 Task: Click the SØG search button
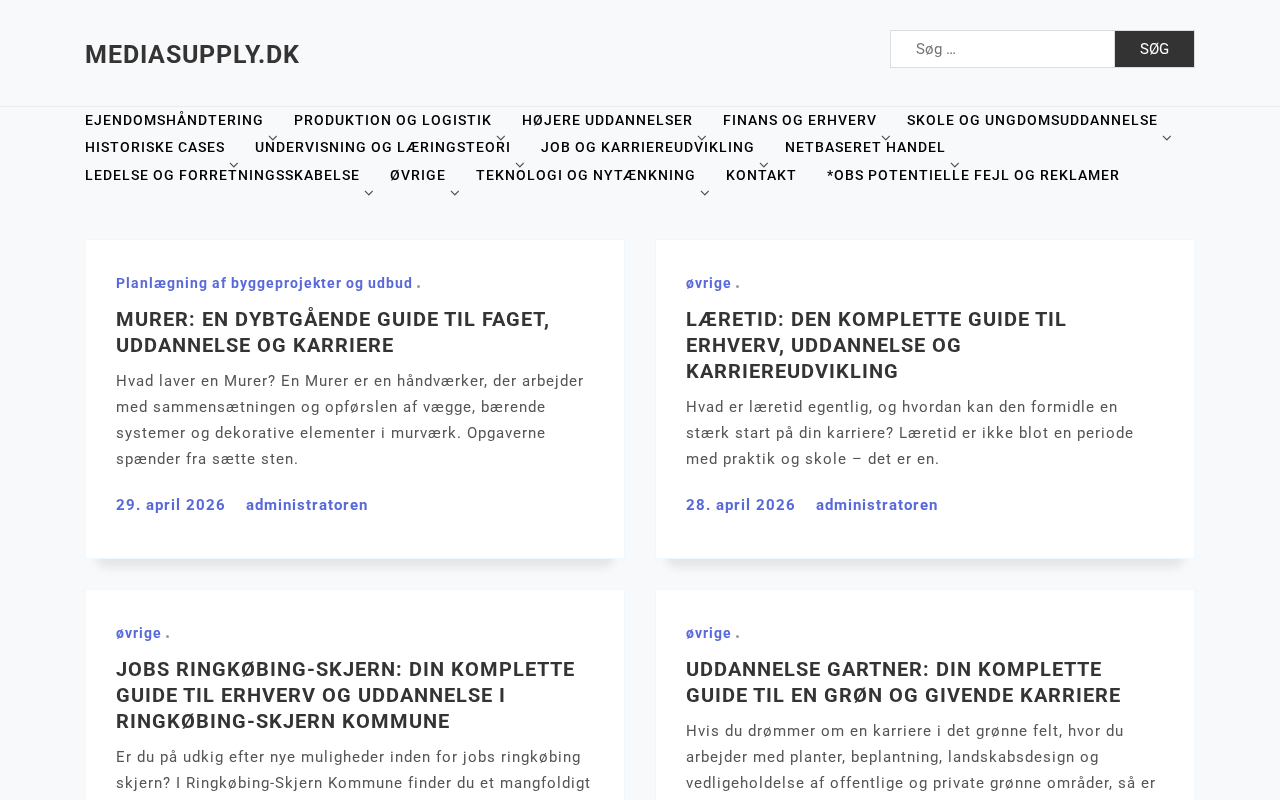(1154, 49)
